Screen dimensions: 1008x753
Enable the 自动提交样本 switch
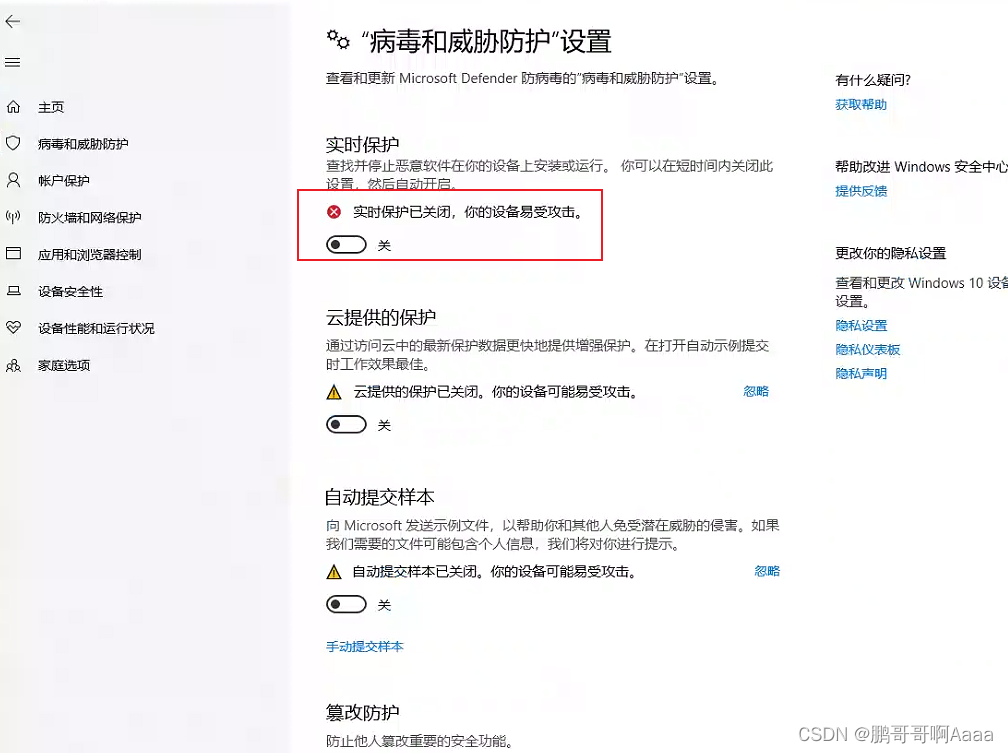coord(346,604)
